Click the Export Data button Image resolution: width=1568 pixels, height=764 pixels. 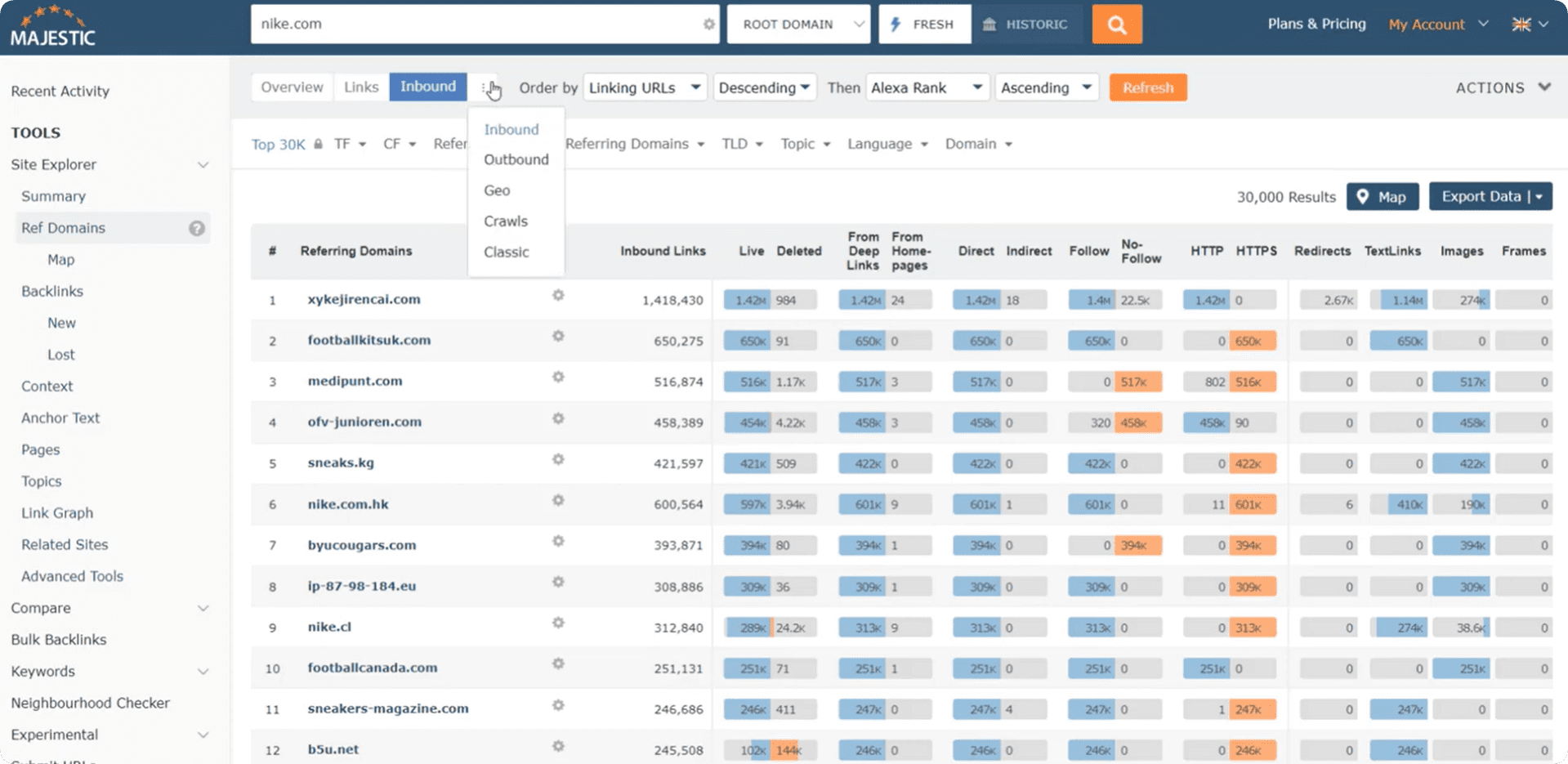click(x=1490, y=197)
